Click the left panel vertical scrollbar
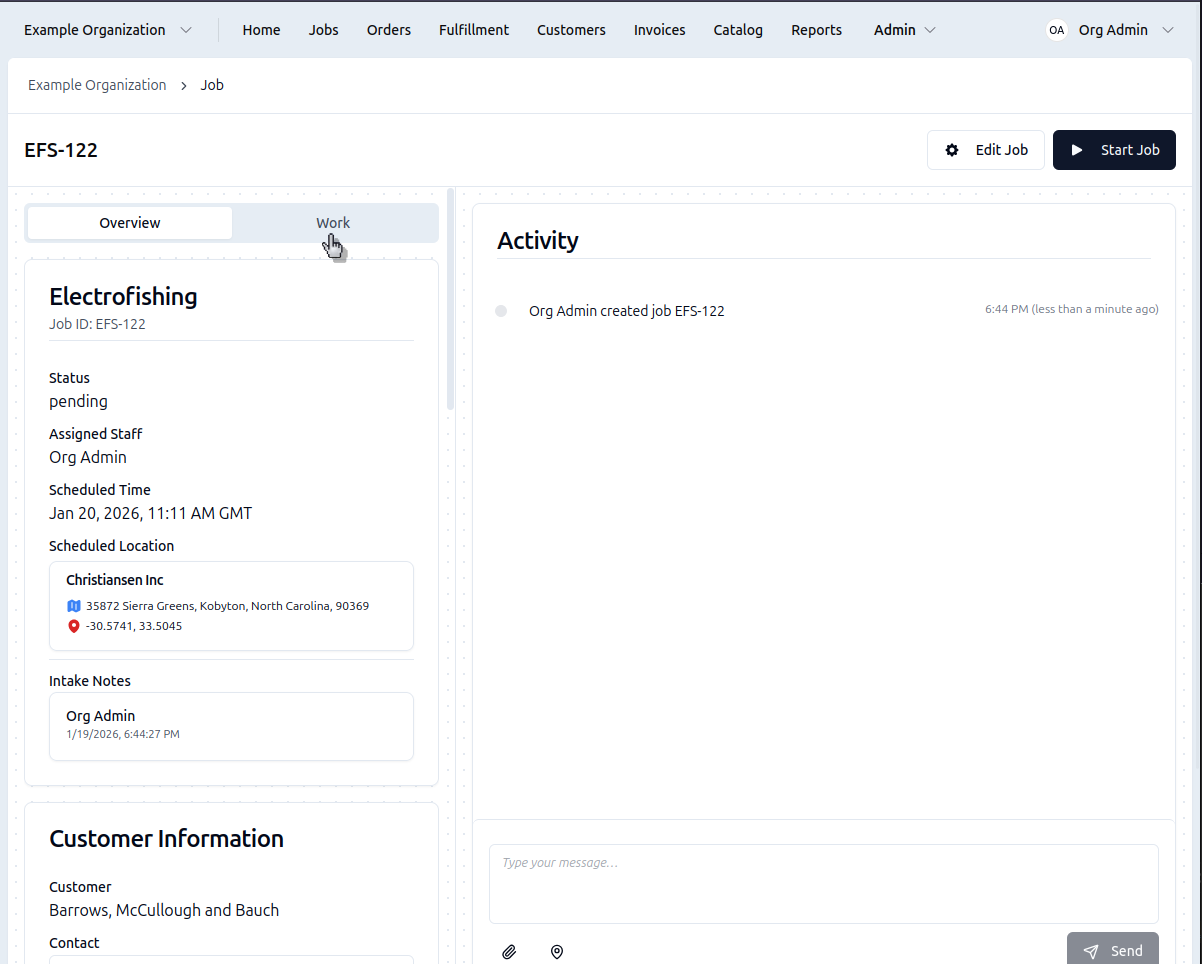 451,300
